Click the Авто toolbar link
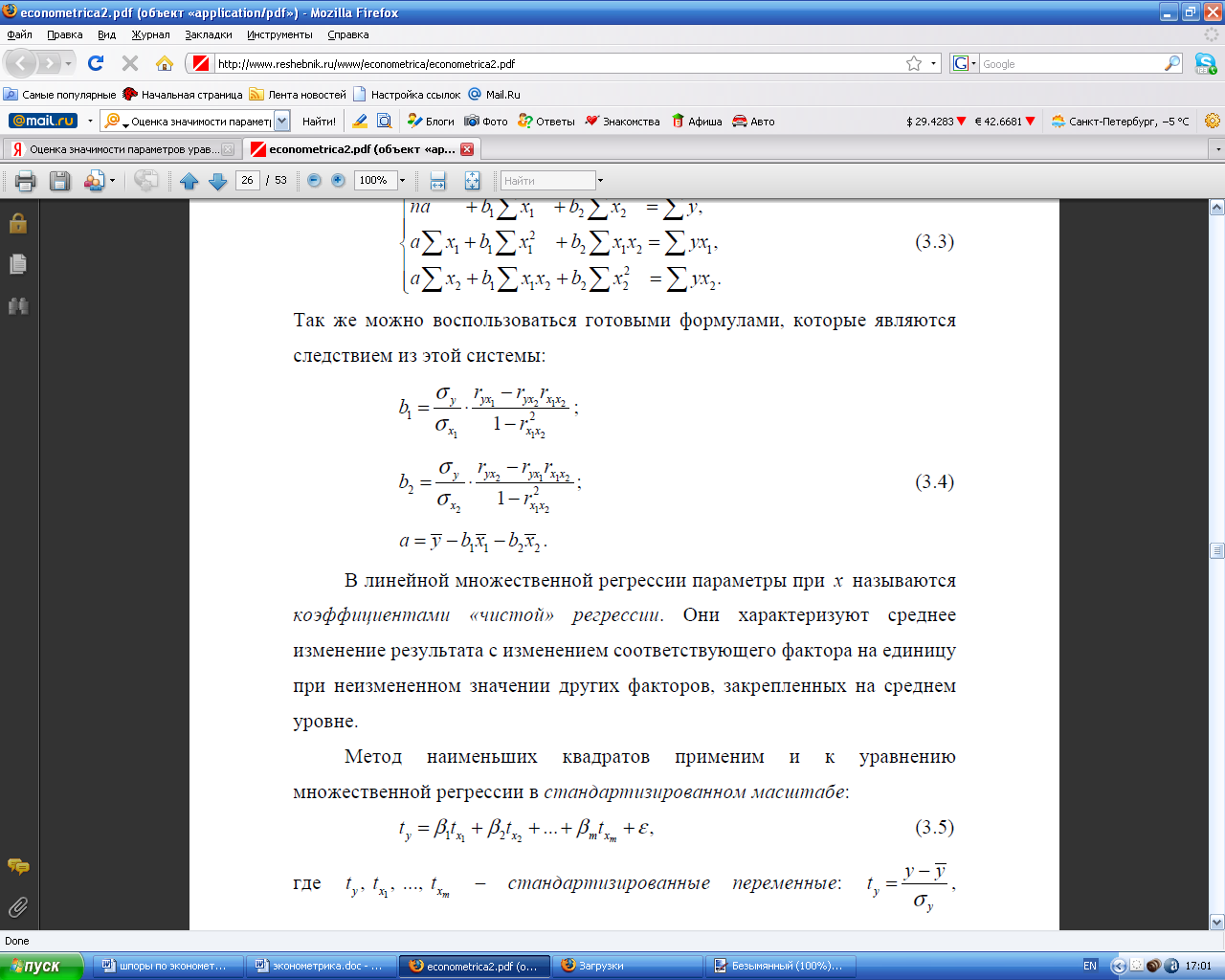Image resolution: width=1225 pixels, height=980 pixels. (x=753, y=122)
